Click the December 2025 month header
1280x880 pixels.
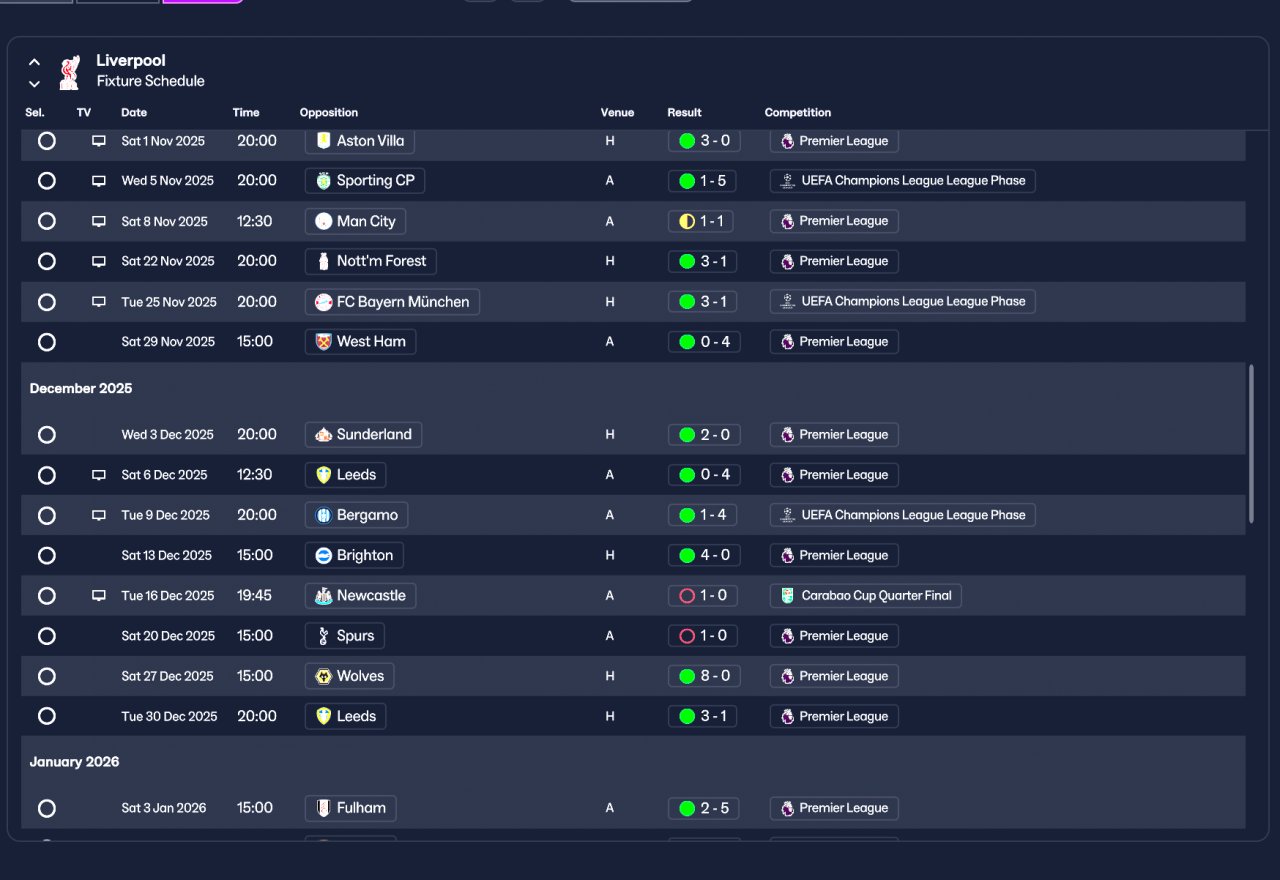pyautogui.click(x=81, y=388)
